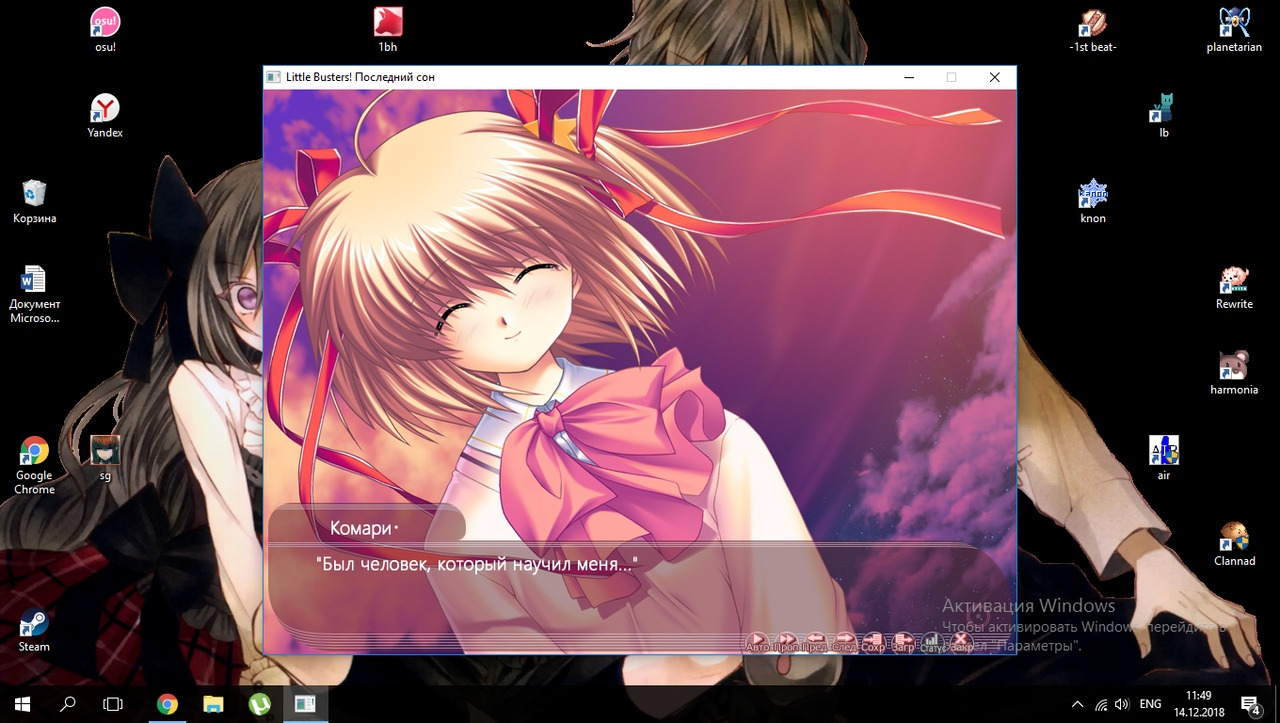This screenshot has width=1280, height=723.
Task: Click the Проп skip fast-forward button
Action: point(787,641)
